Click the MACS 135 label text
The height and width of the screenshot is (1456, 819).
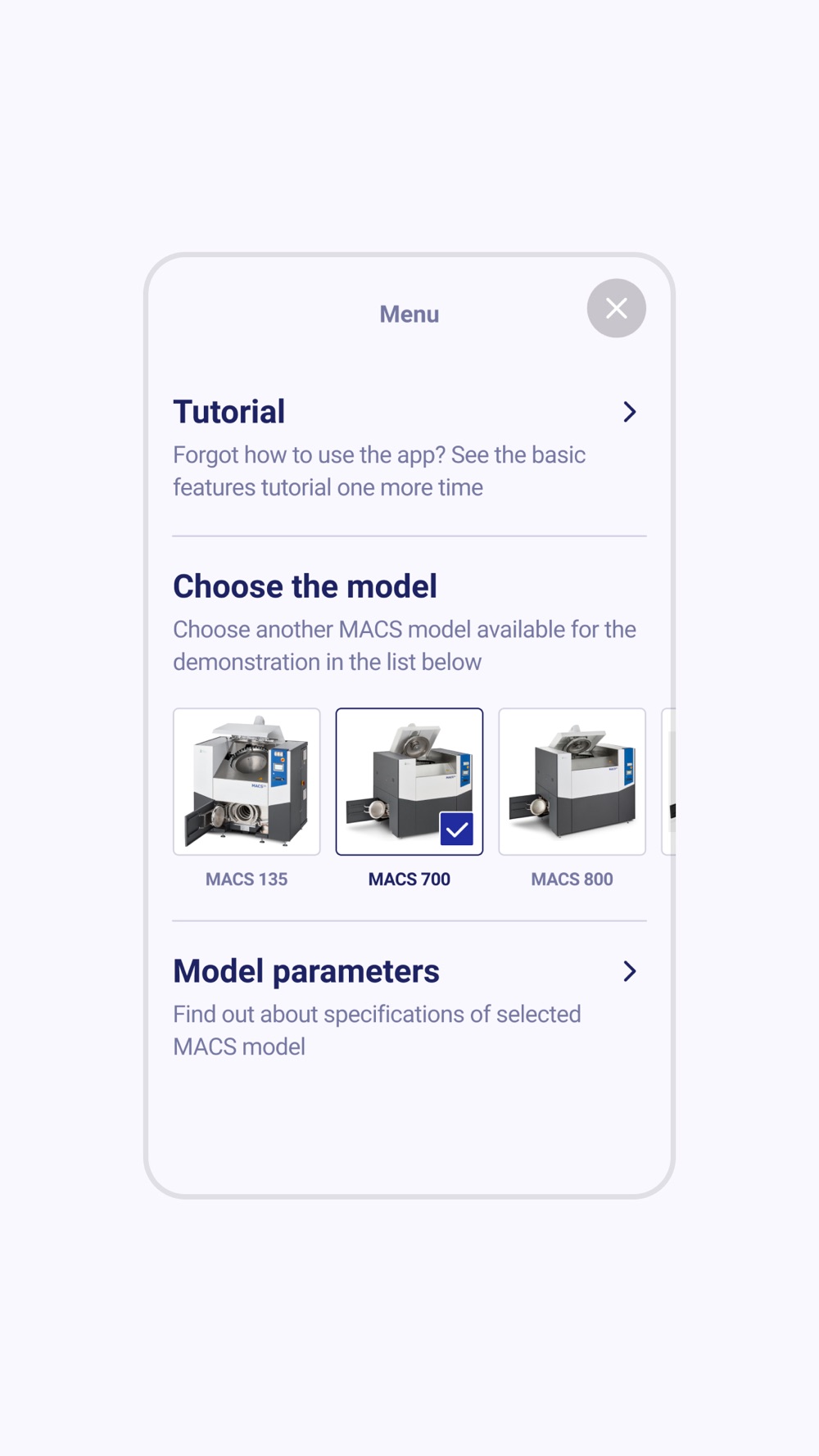click(x=247, y=879)
